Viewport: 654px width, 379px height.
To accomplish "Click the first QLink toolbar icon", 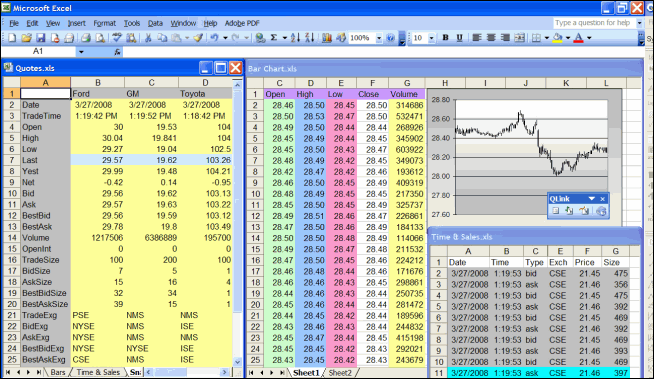I will pos(556,211).
